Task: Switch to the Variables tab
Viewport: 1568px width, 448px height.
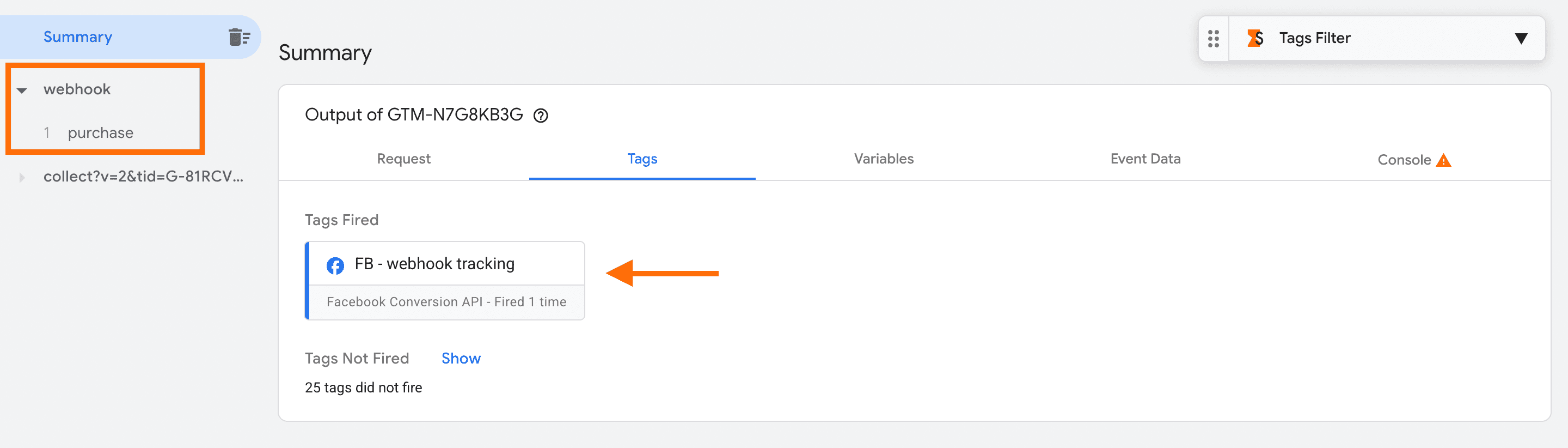Action: click(x=883, y=159)
